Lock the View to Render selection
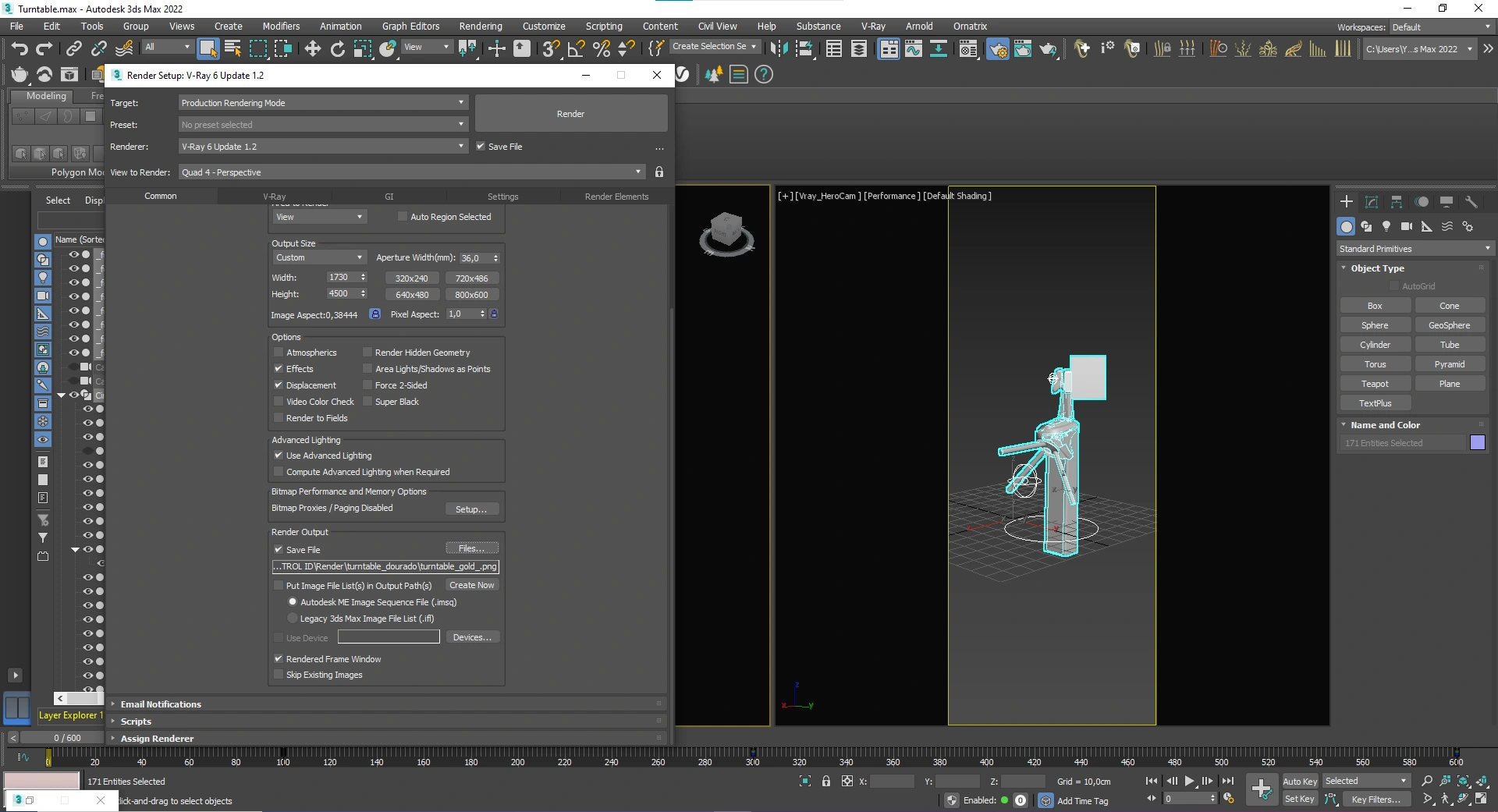The width and height of the screenshot is (1498, 812). 659,172
